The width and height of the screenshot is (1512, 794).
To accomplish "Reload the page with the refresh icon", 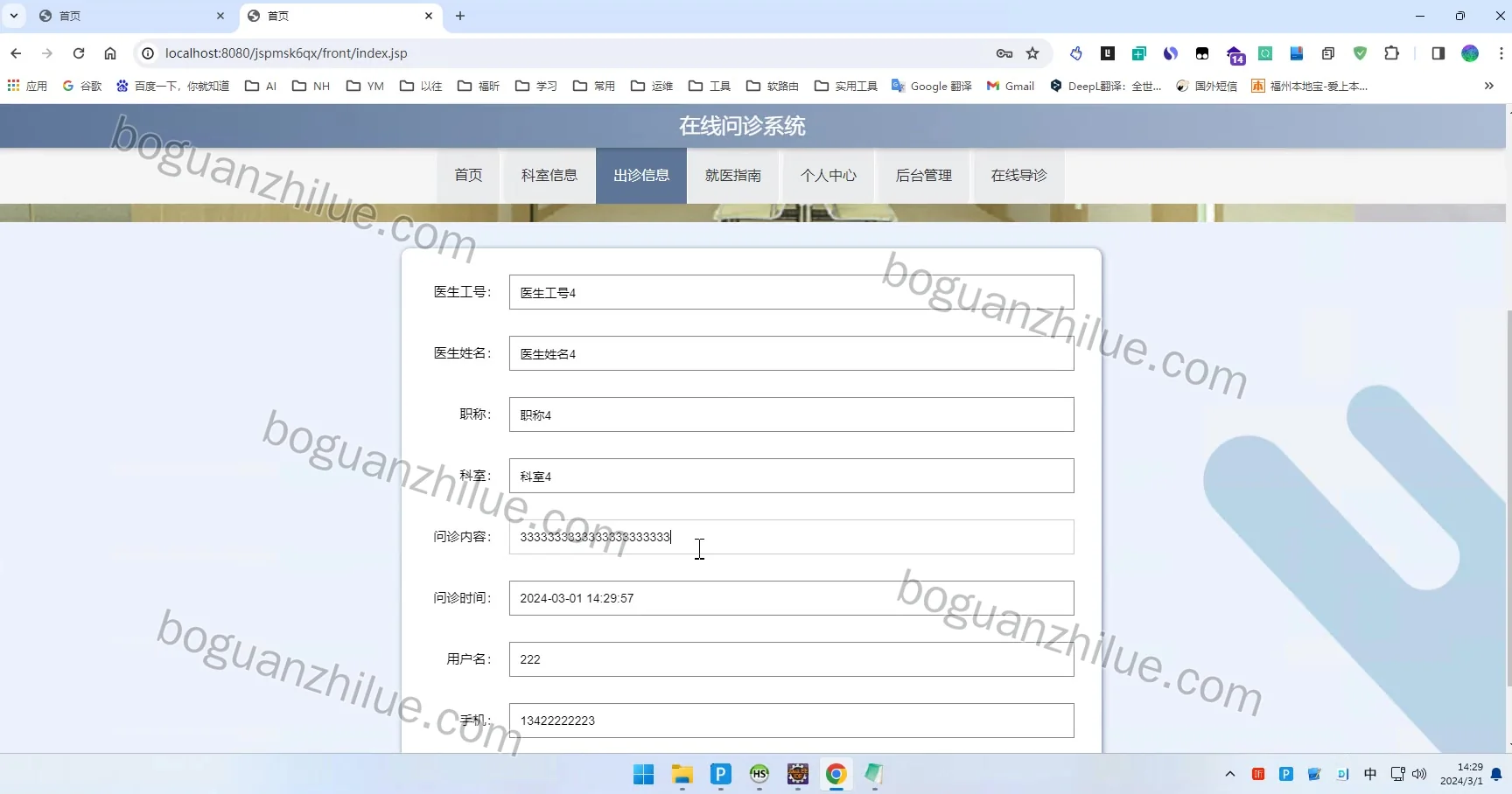I will click(79, 53).
